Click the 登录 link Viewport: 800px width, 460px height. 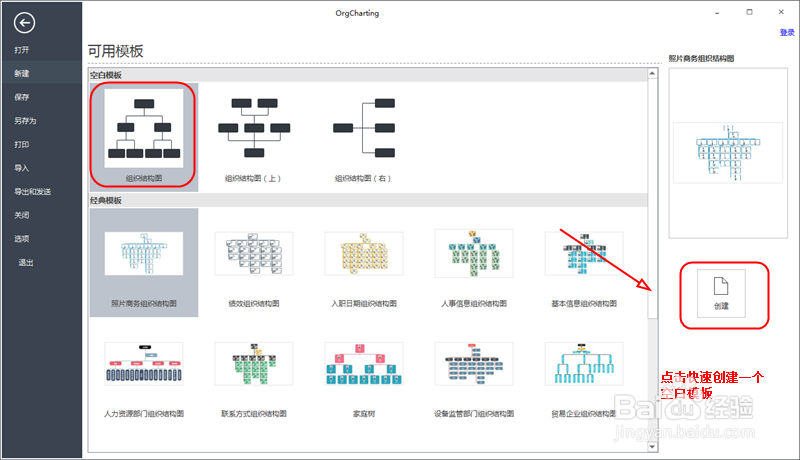tap(787, 33)
